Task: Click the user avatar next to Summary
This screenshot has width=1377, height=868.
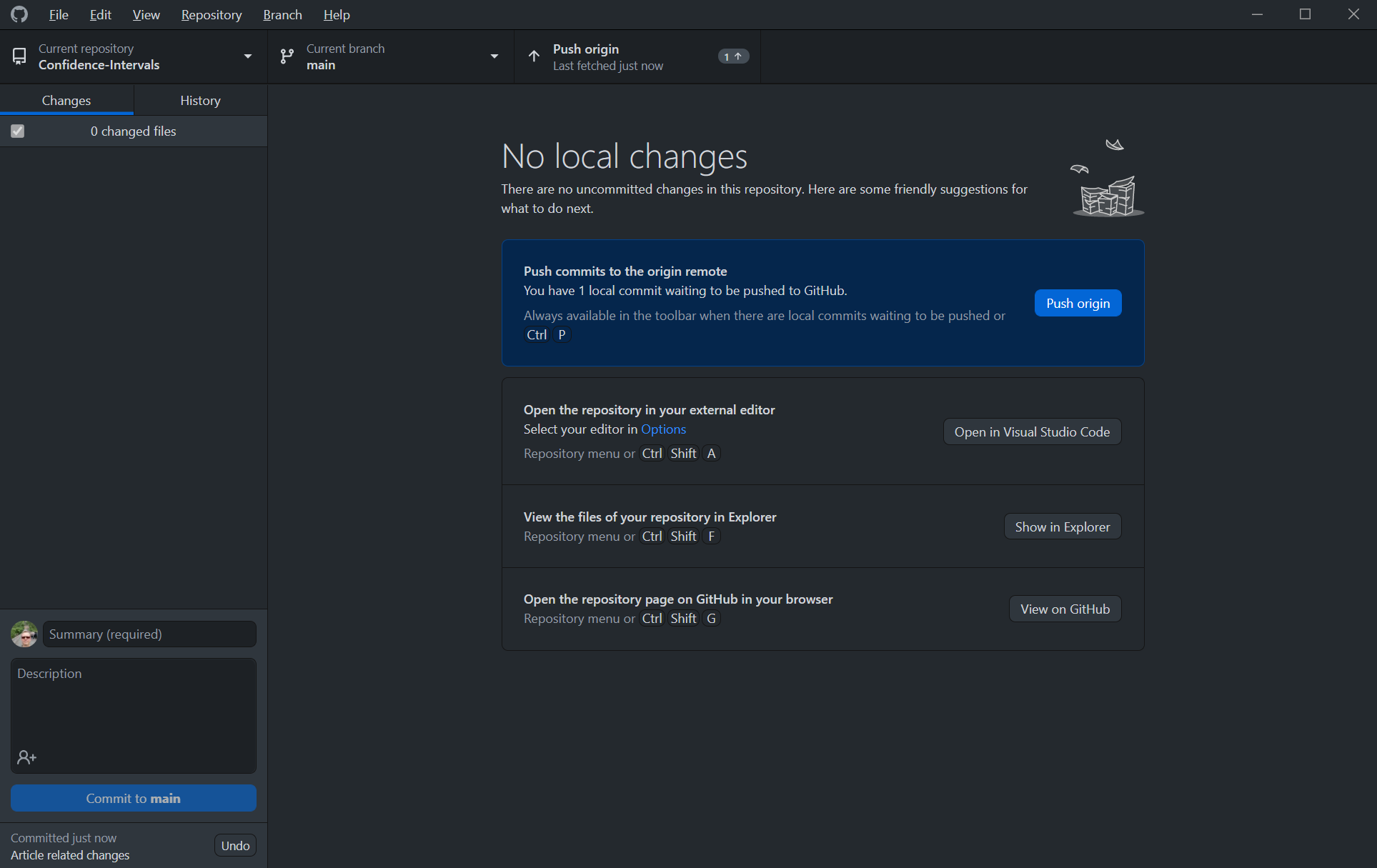Action: coord(24,634)
